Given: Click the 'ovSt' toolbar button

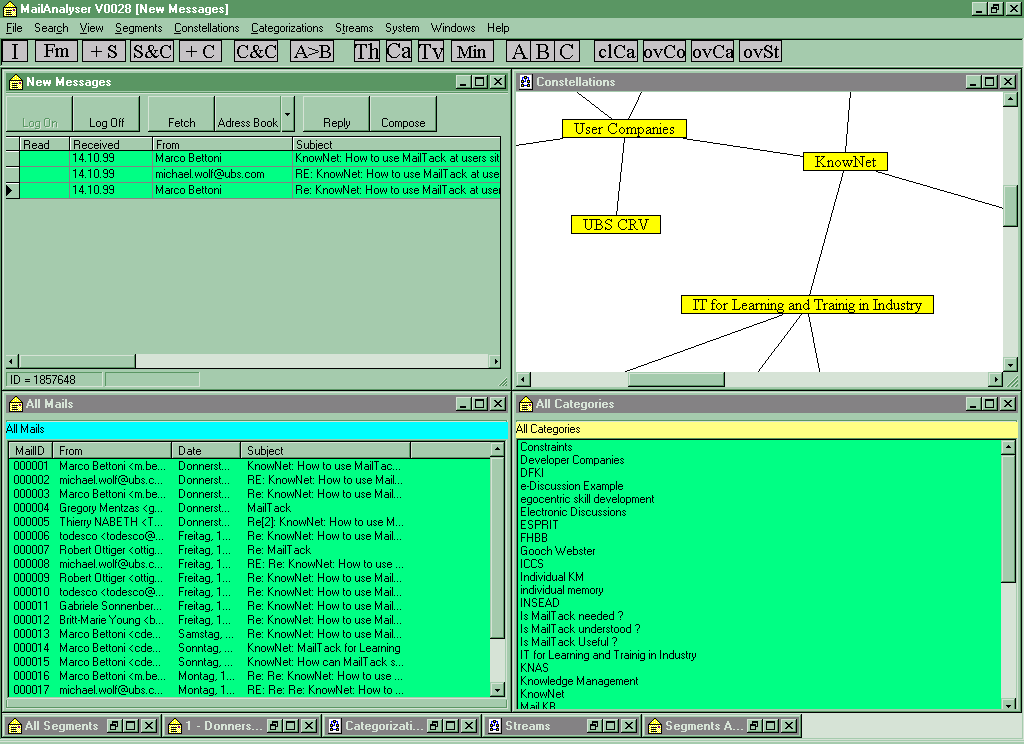Looking at the screenshot, I should pos(761,51).
